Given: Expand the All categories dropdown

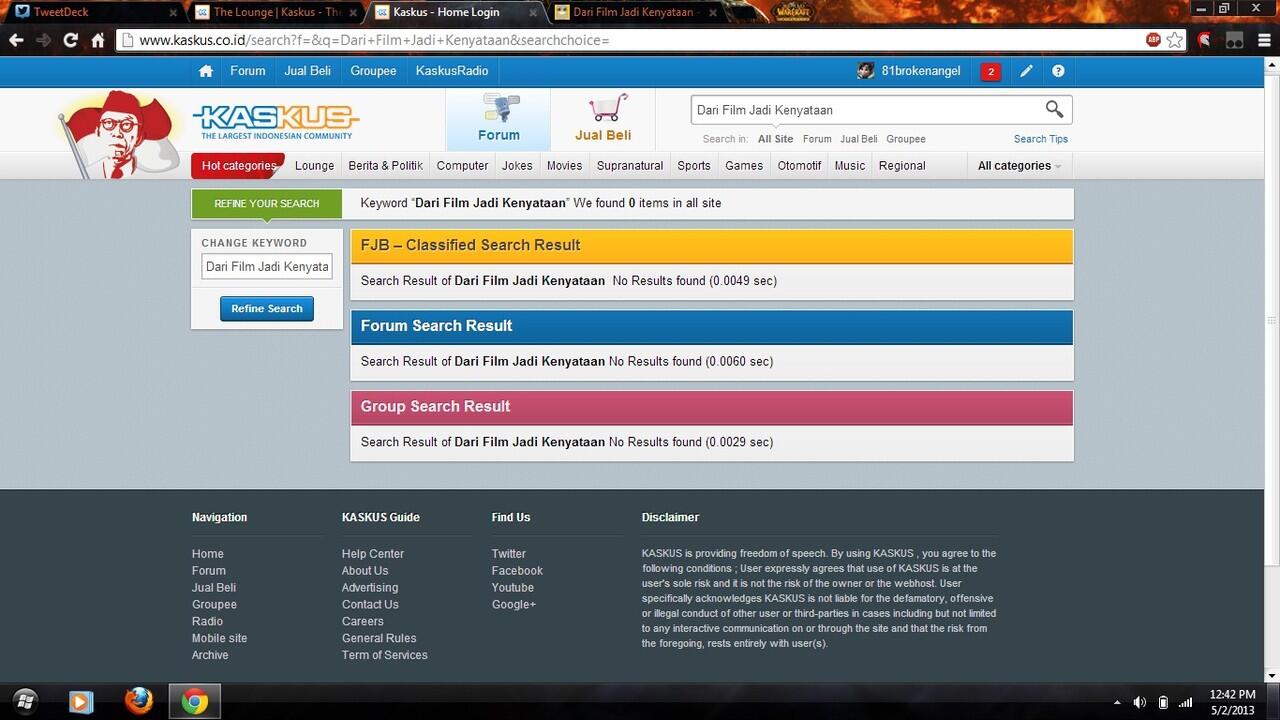Looking at the screenshot, I should (1019, 166).
